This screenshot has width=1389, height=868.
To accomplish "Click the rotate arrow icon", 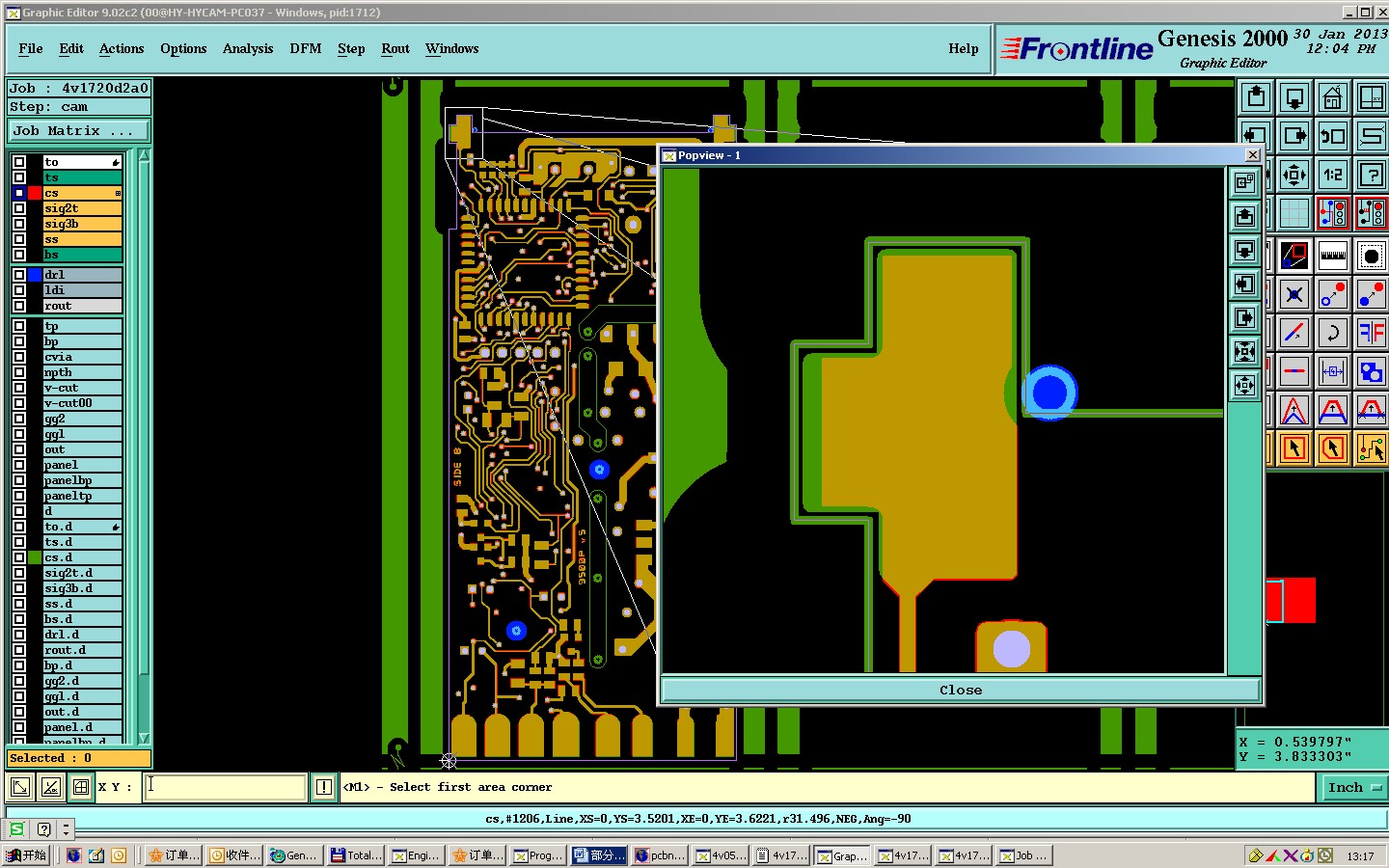I will click(x=1333, y=333).
